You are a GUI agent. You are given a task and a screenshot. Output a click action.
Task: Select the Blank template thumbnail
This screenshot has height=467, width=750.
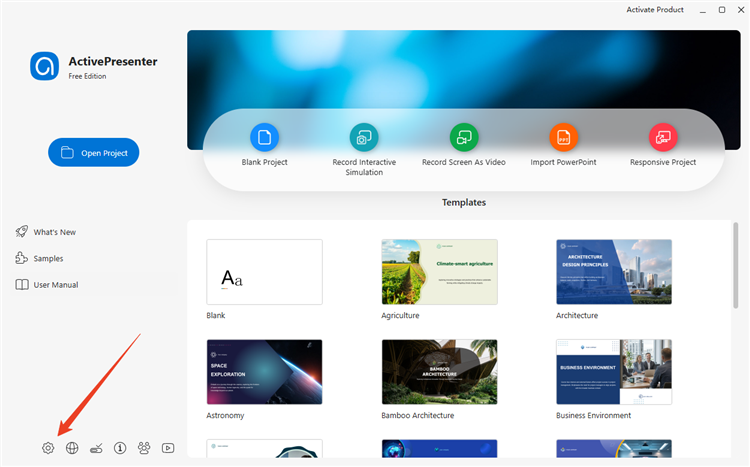tap(265, 272)
